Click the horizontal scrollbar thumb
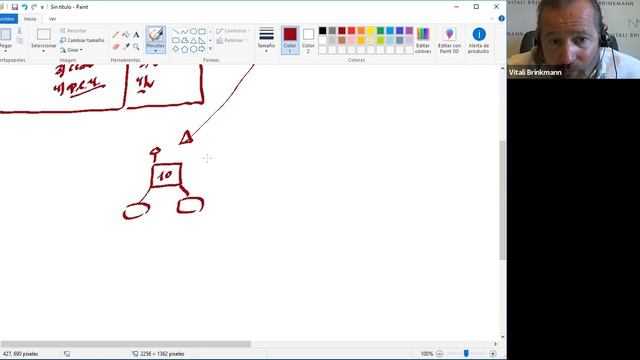Viewport: 640px width, 360px height. pos(125,344)
